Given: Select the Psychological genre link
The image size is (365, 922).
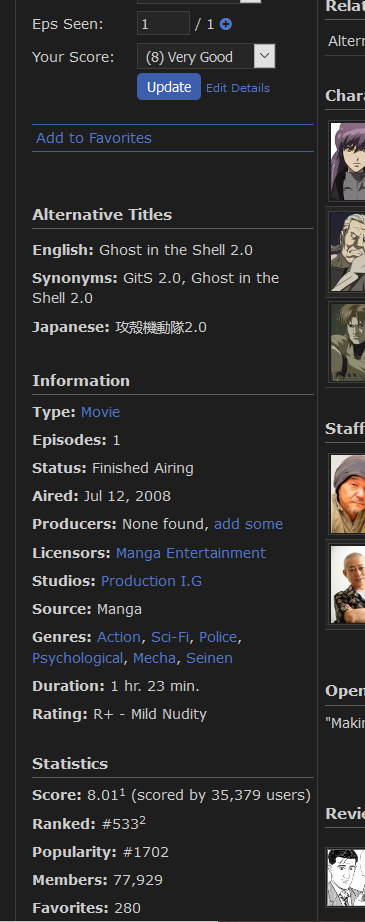Looking at the screenshot, I should coord(78,659).
